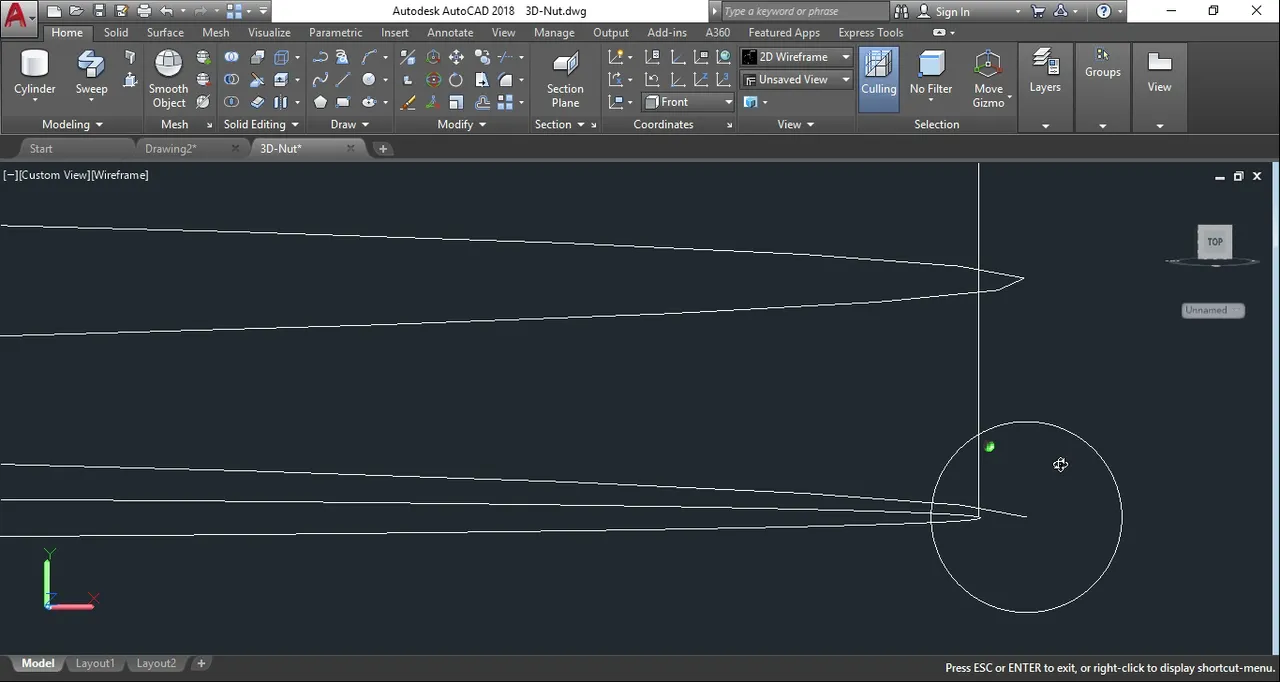Viewport: 1280px width, 682px height.
Task: Select the Cylinder solid tool
Action: pyautogui.click(x=35, y=74)
